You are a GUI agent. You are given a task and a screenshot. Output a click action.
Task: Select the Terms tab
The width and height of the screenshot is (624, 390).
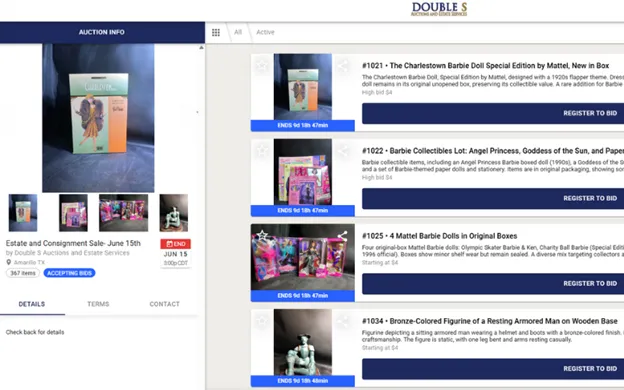pos(98,304)
